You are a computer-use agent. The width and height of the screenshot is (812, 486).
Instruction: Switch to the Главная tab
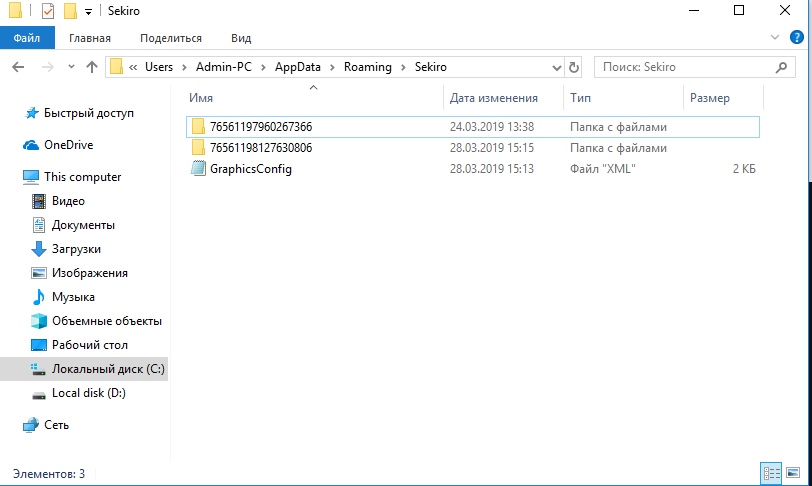[90, 38]
